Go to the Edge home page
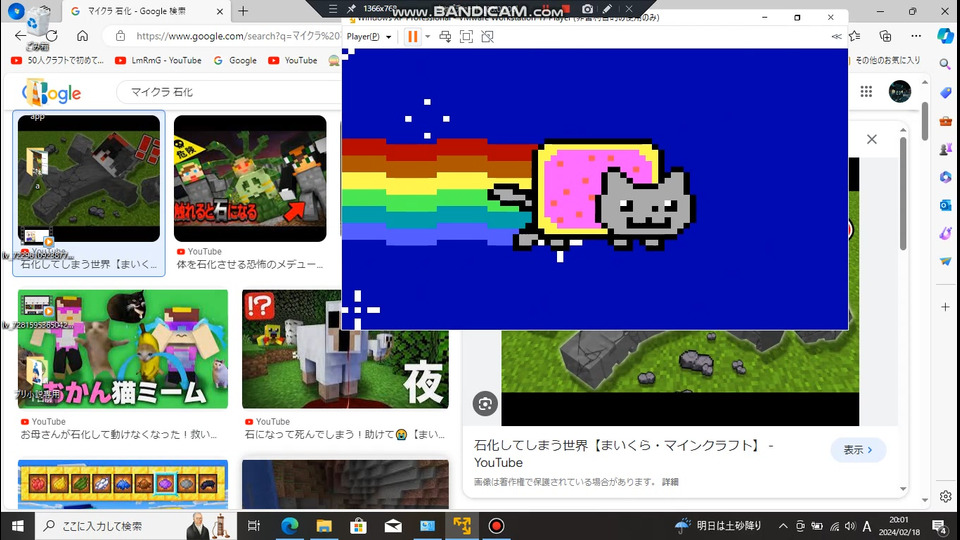The image size is (960, 540). (82, 36)
